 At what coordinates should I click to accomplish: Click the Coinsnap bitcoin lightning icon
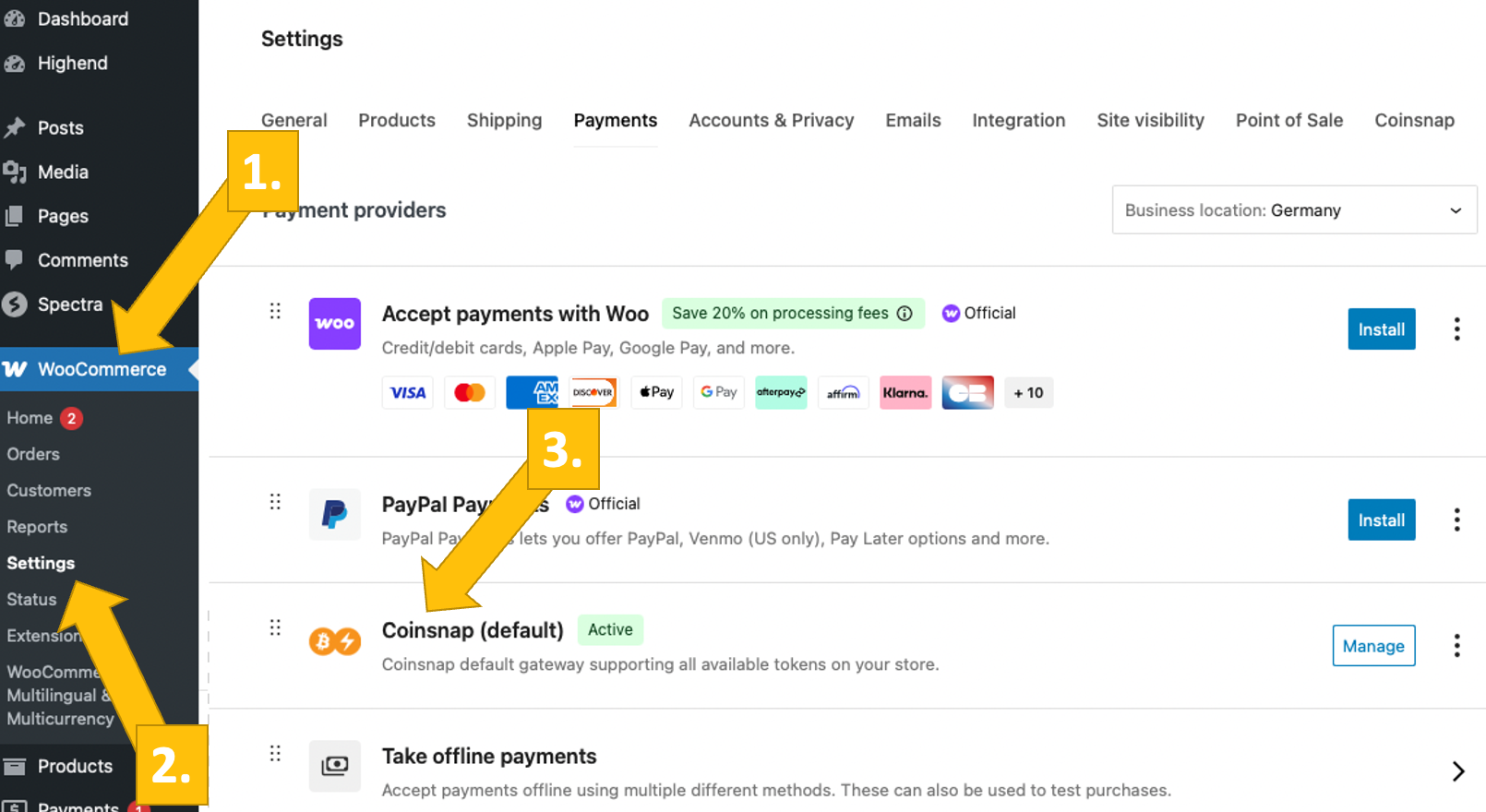tap(334, 640)
